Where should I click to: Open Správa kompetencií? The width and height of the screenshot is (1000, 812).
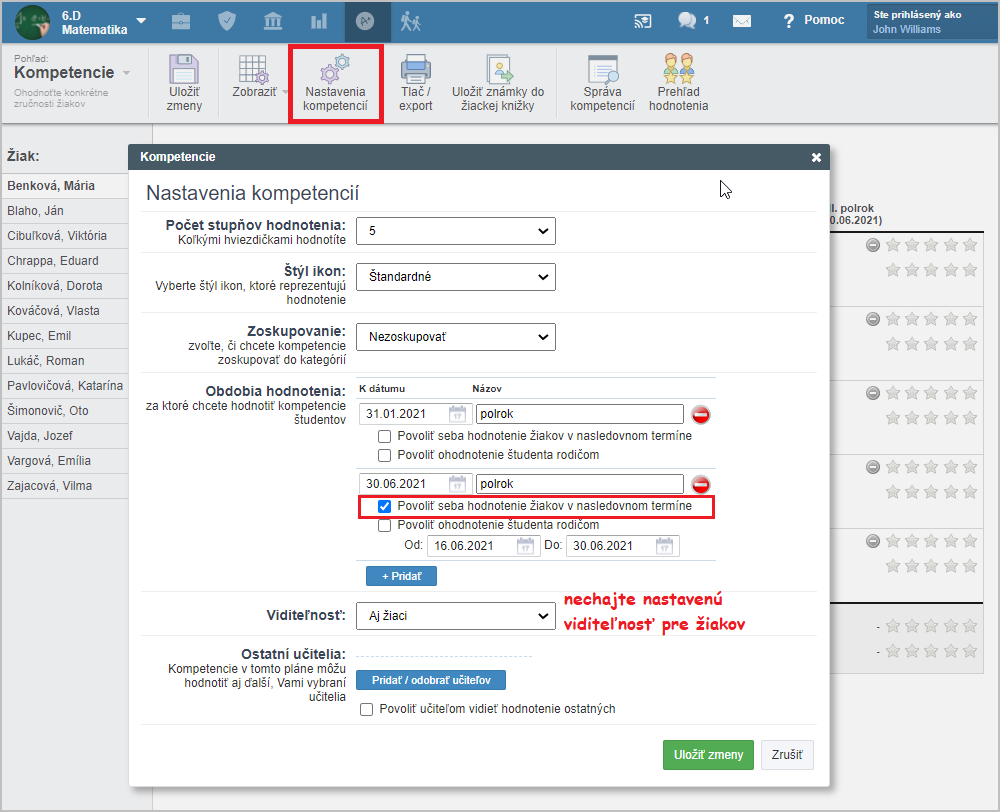[602, 82]
